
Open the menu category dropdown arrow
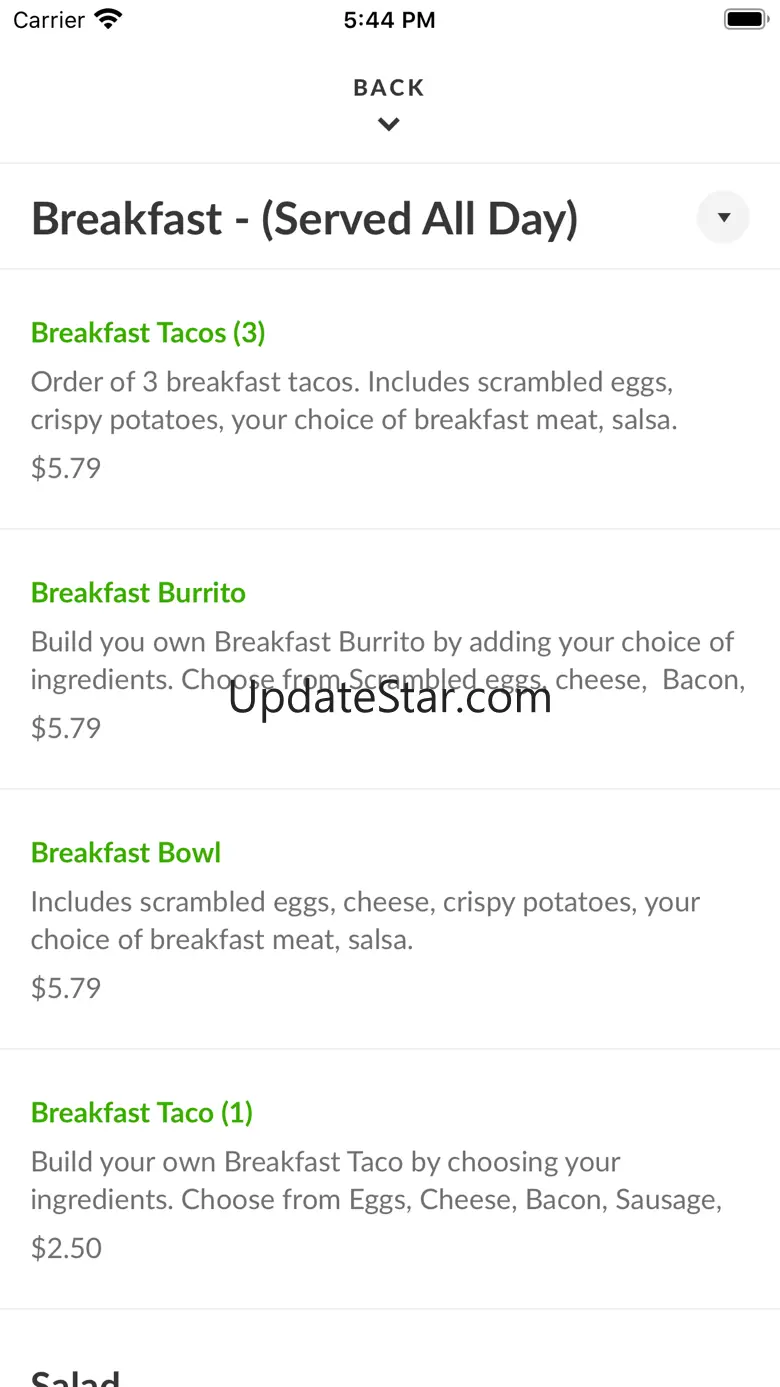(723, 217)
